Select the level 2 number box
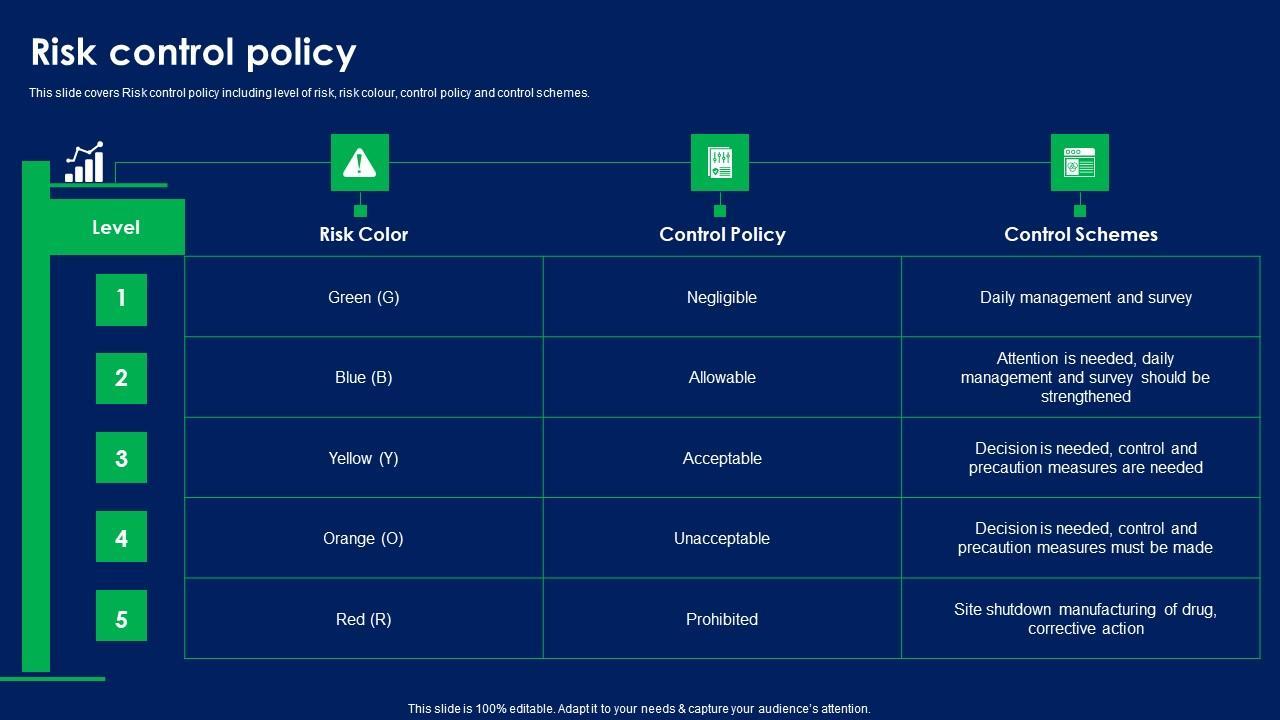 [121, 378]
